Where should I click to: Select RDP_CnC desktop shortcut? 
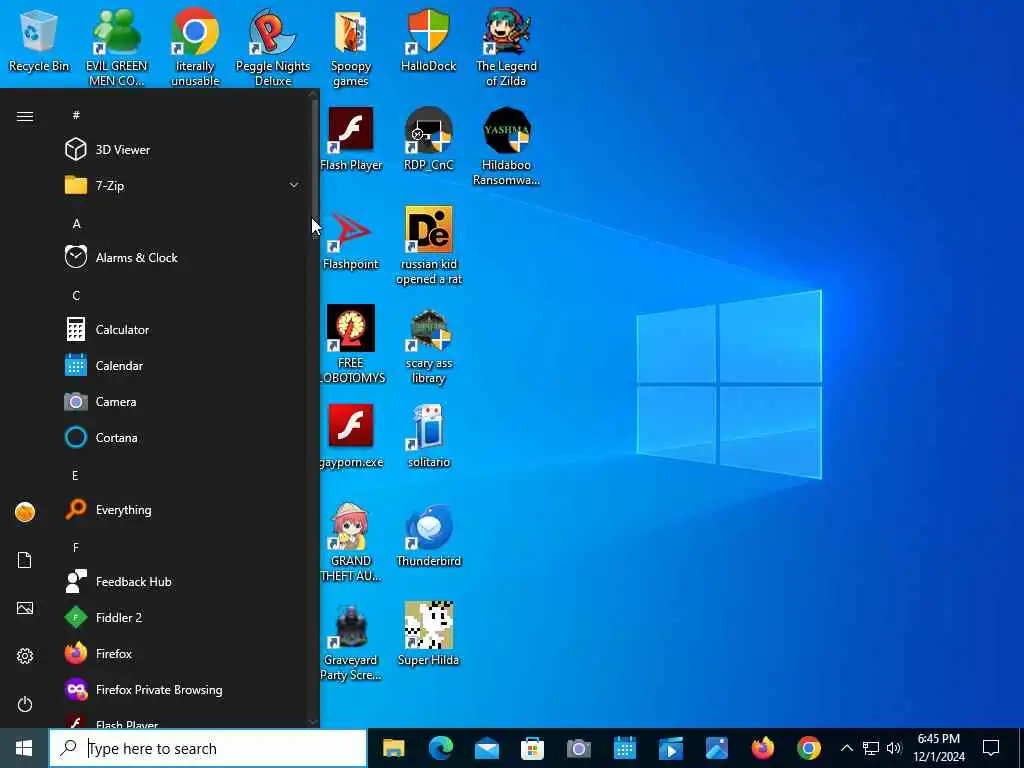(x=428, y=139)
